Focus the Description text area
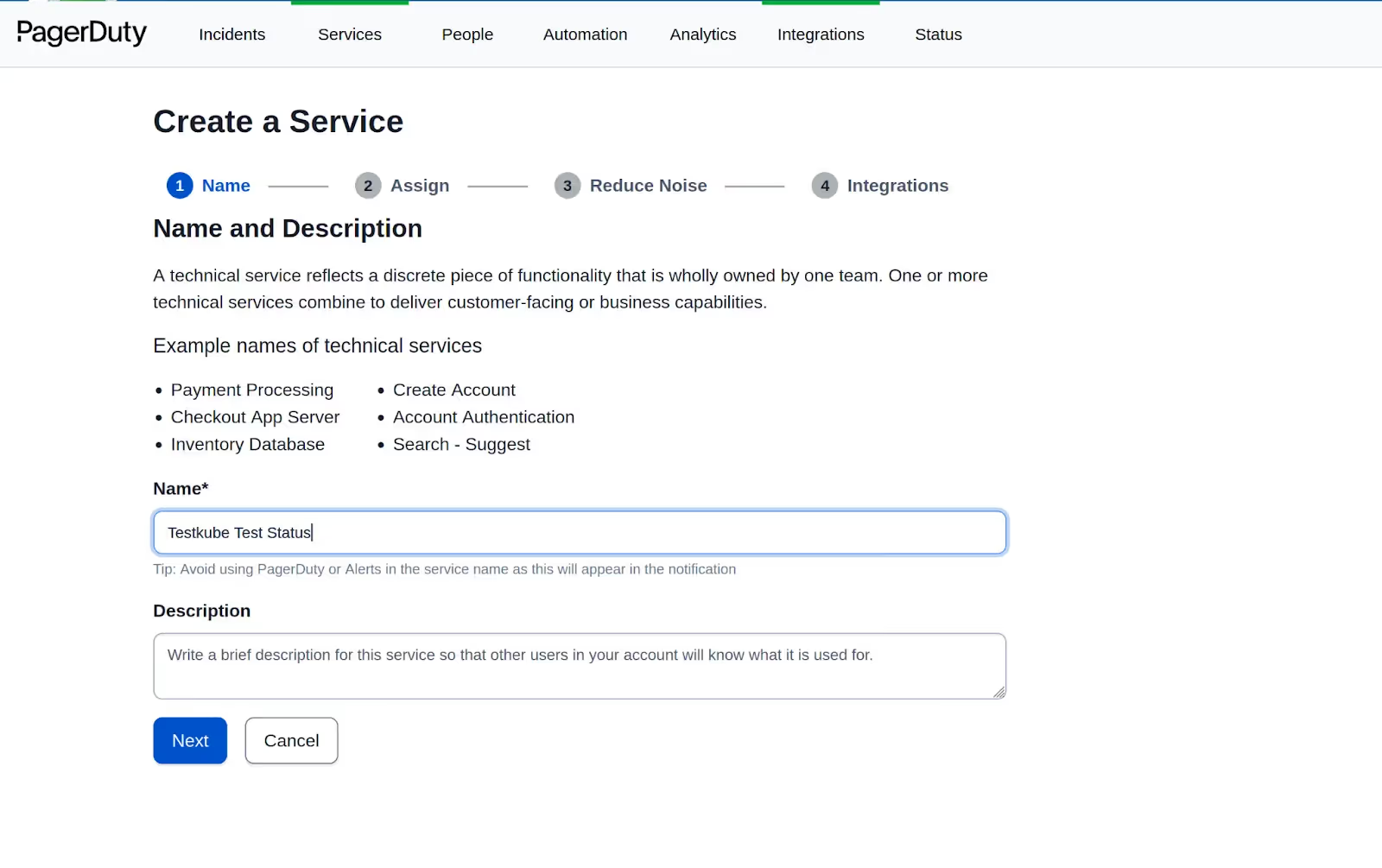The height and width of the screenshot is (868, 1382). point(580,666)
